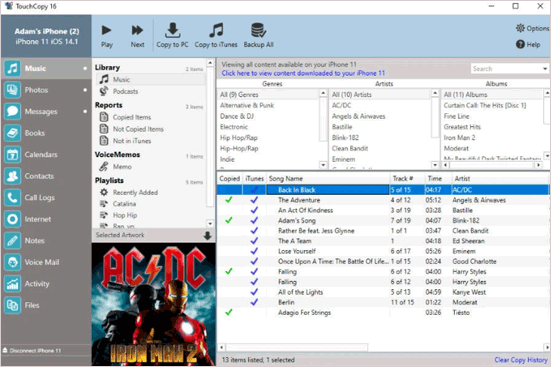Select the Alternative & Punk genre
This screenshot has width=551, height=367.
click(247, 105)
